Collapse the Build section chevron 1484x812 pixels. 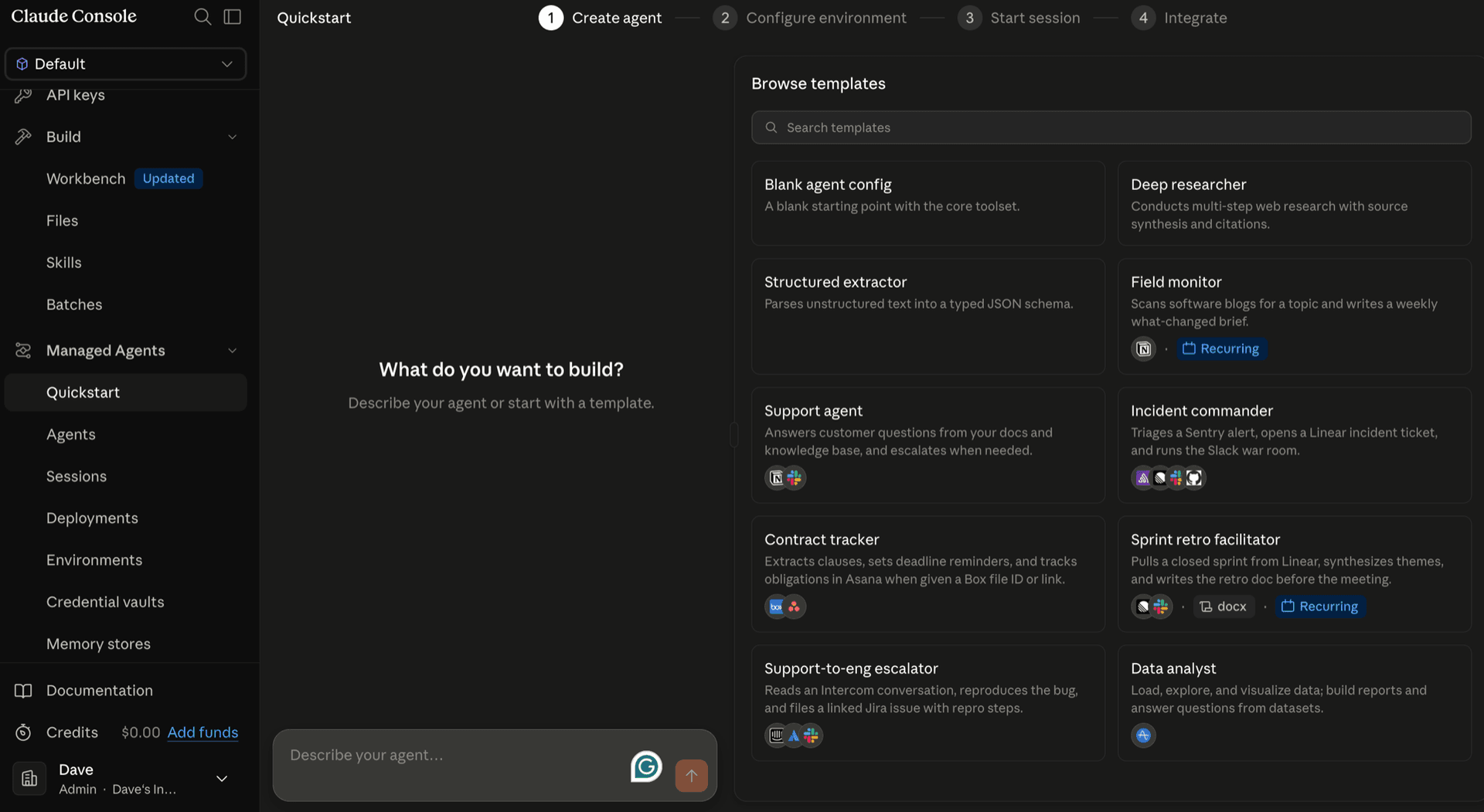coord(232,137)
